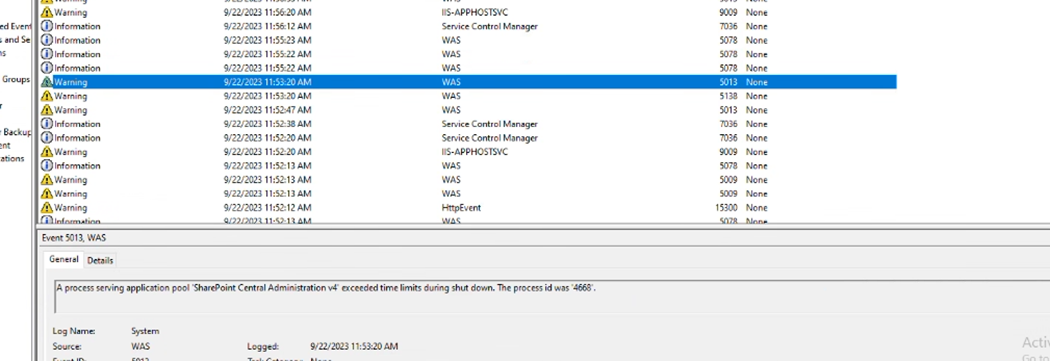
Task: Click the Information level text at 11:52:38 AM
Action: point(77,124)
